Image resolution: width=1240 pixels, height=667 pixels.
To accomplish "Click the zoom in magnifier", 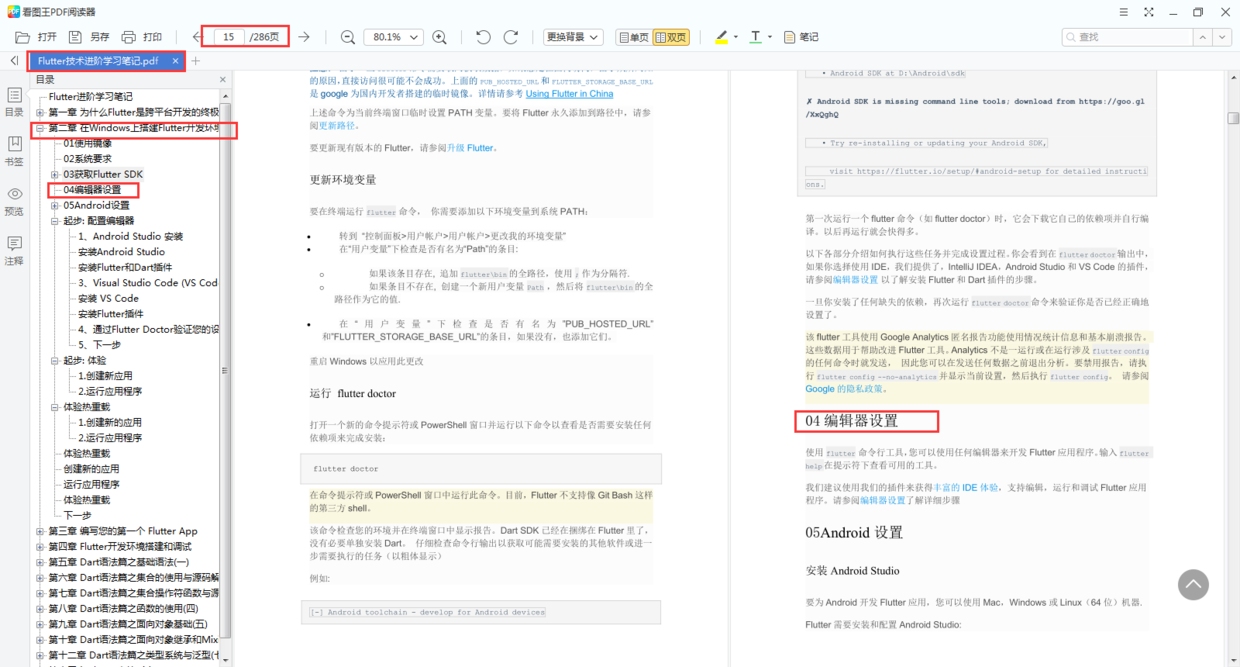I will pyautogui.click(x=439, y=37).
